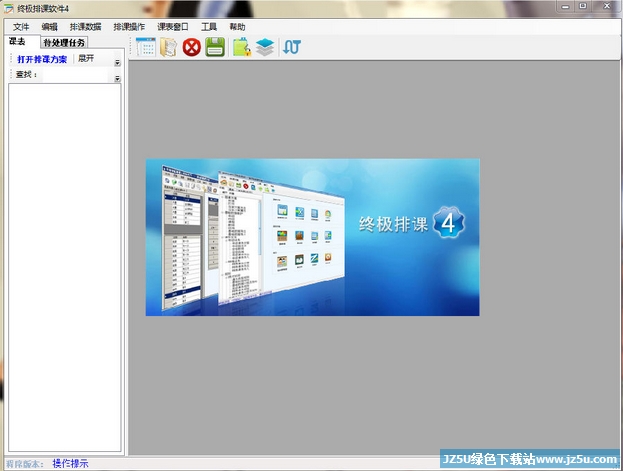Open the 文件 menu

(x=21, y=27)
